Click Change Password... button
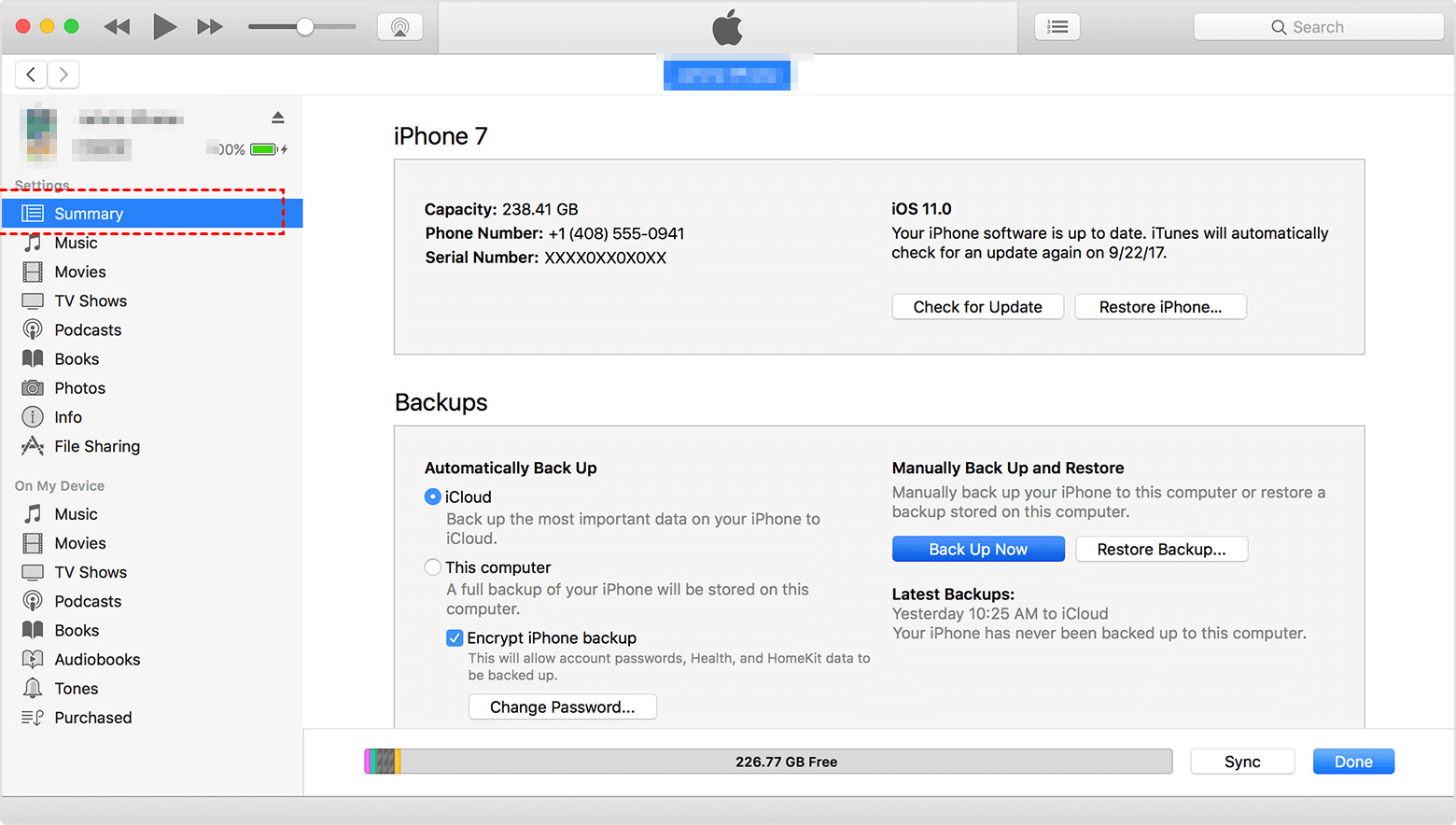Image resolution: width=1456 pixels, height=825 pixels. tap(562, 706)
